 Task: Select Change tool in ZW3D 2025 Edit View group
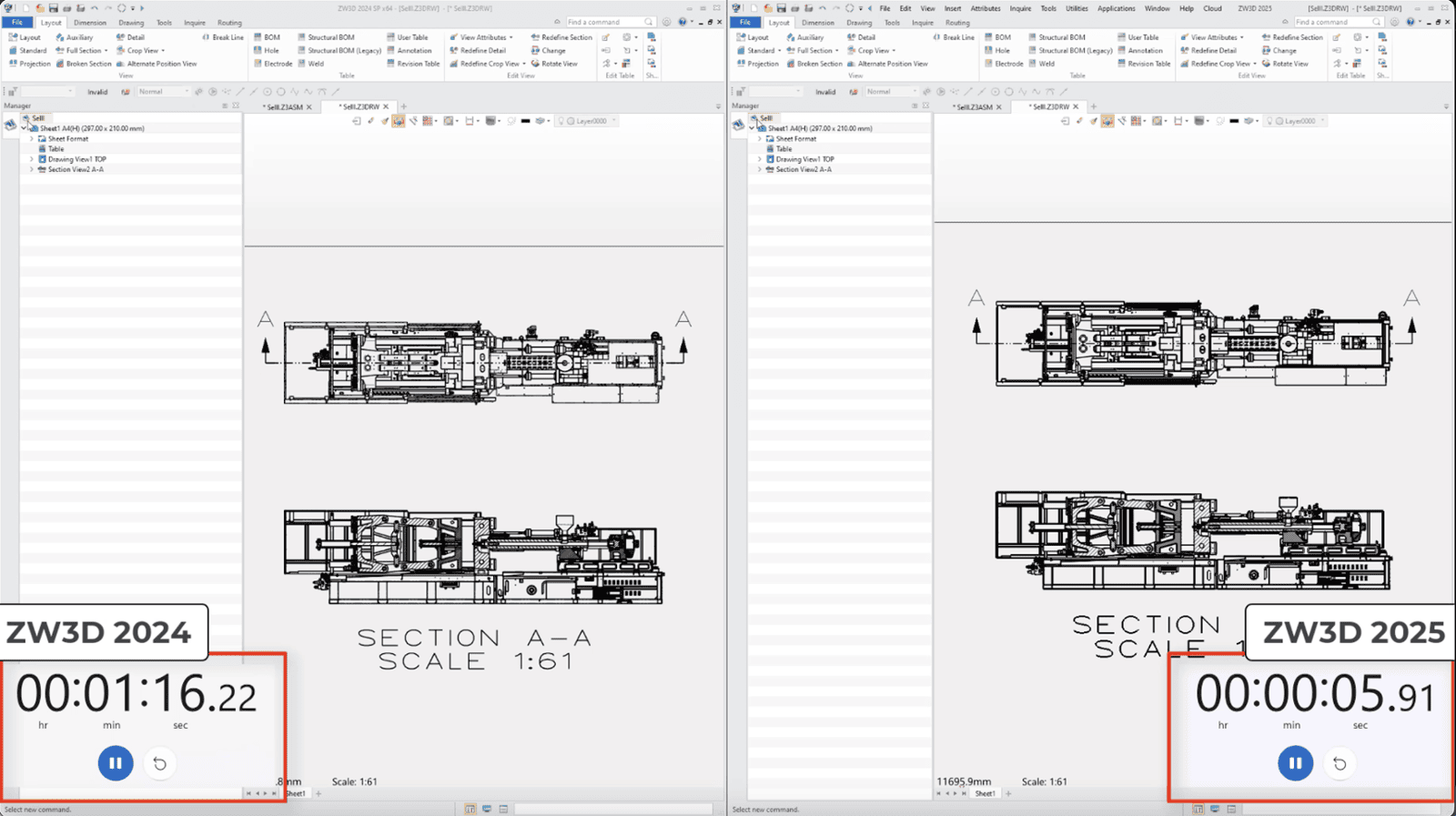[1279, 51]
